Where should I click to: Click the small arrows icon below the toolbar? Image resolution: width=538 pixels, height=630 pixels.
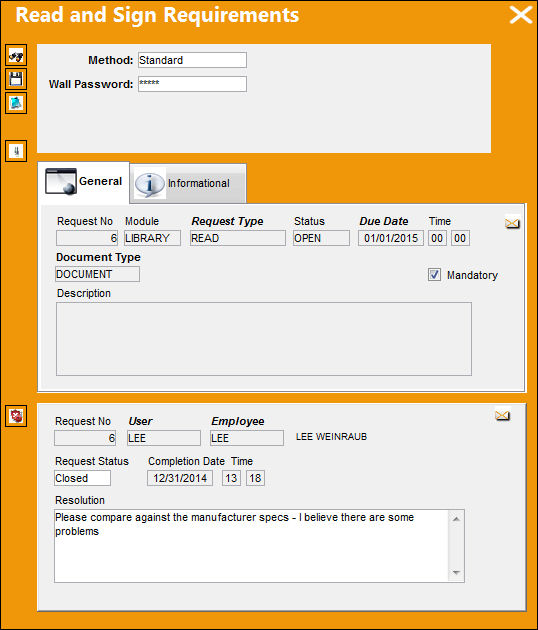(x=16, y=151)
